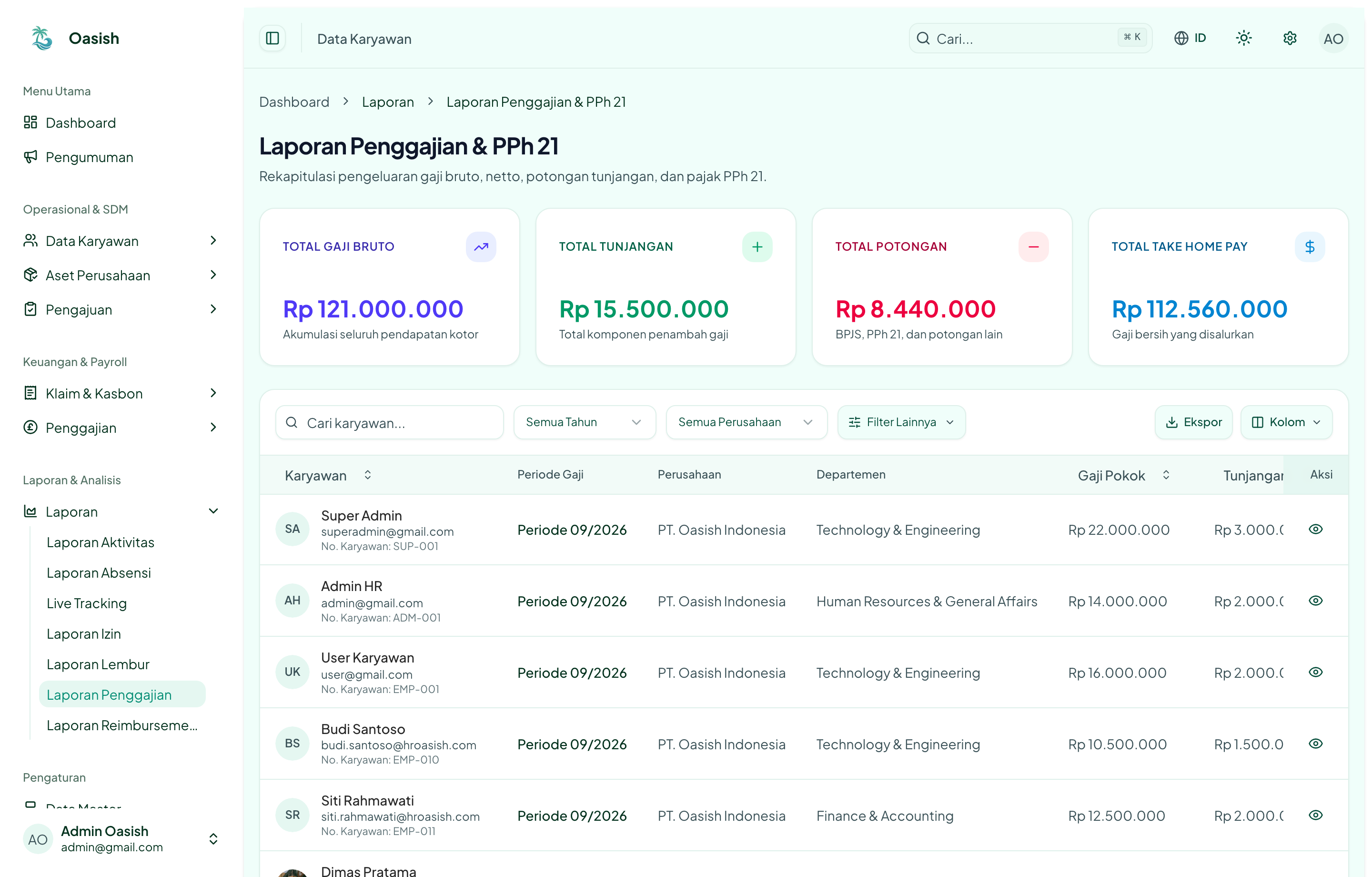The height and width of the screenshot is (877, 1372).
Task: Click the minus icon on Total Potongan
Action: pyautogui.click(x=1034, y=247)
